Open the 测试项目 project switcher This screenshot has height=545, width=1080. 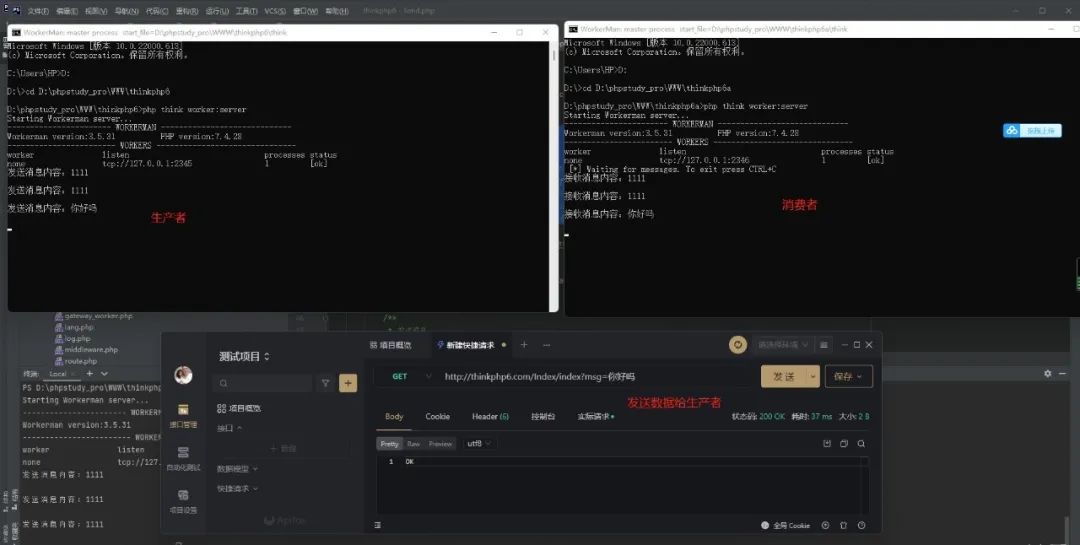click(x=245, y=356)
